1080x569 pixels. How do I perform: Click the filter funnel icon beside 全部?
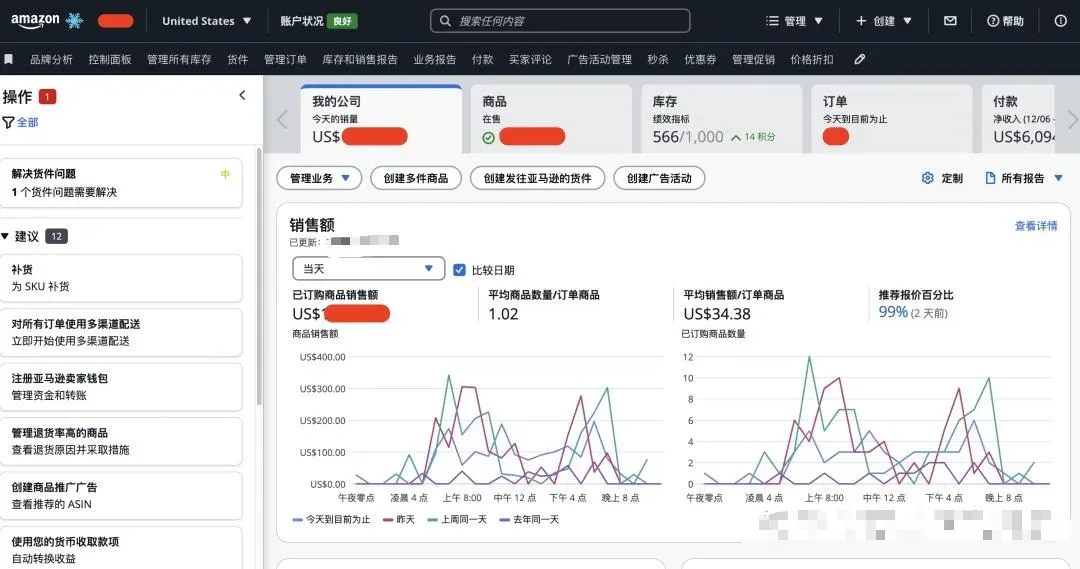[x=8, y=123]
